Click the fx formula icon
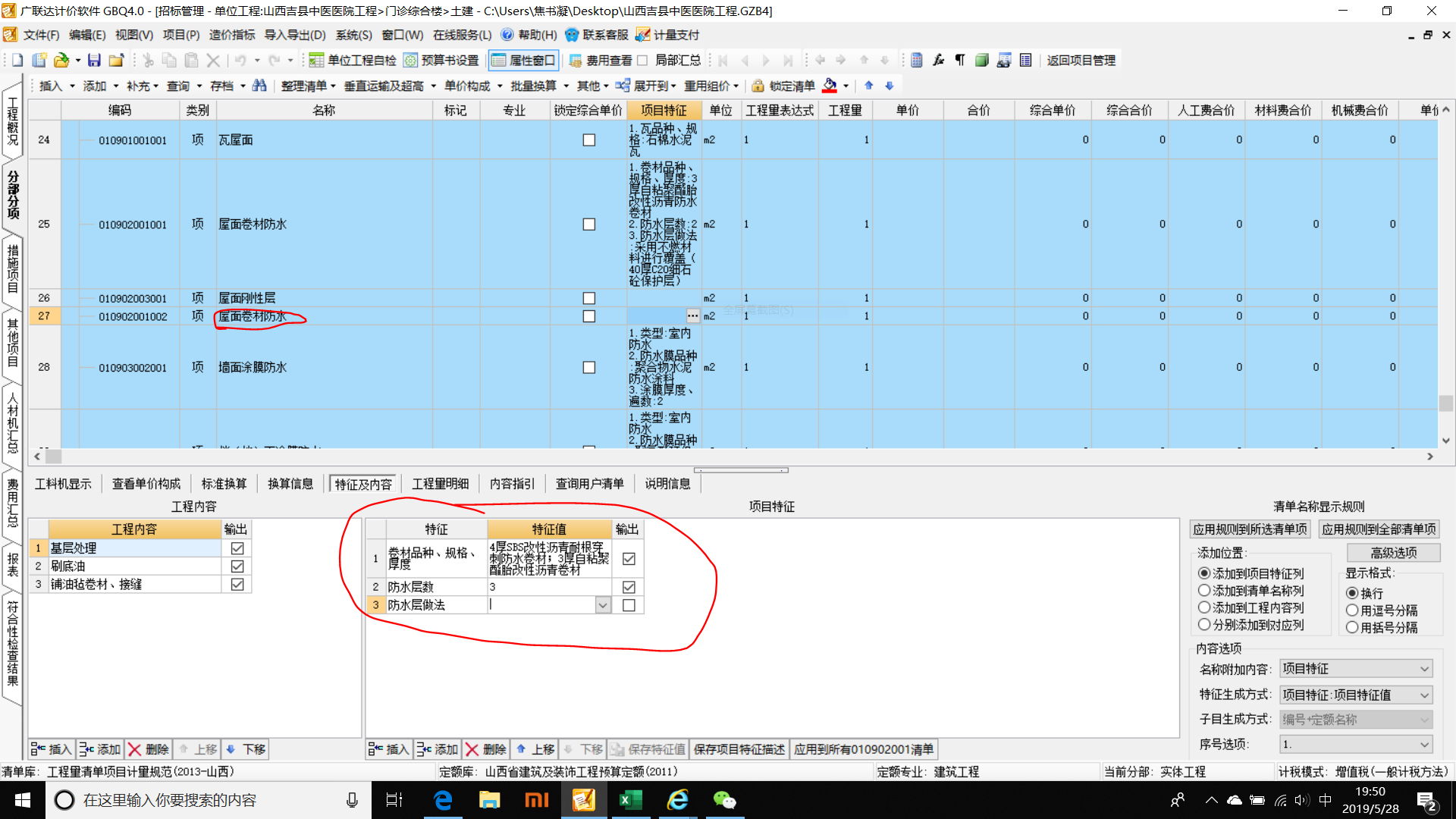This screenshot has height=819, width=1456. [x=938, y=61]
